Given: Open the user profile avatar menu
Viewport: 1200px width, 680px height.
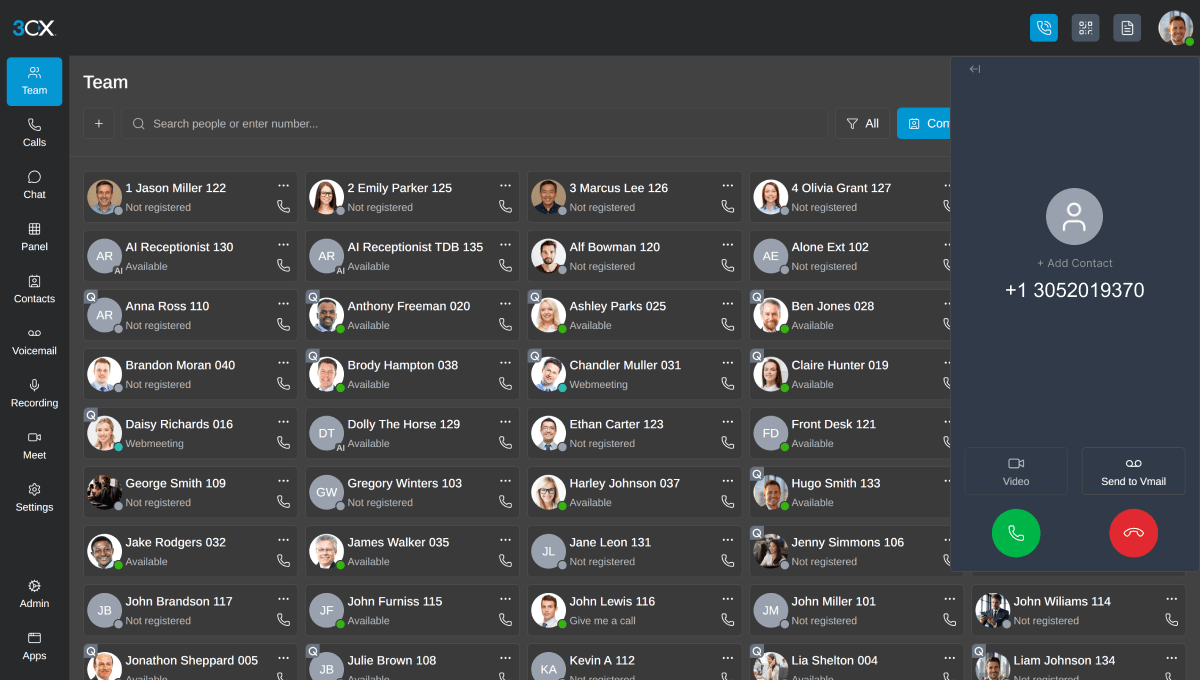Looking at the screenshot, I should pos(1176,28).
